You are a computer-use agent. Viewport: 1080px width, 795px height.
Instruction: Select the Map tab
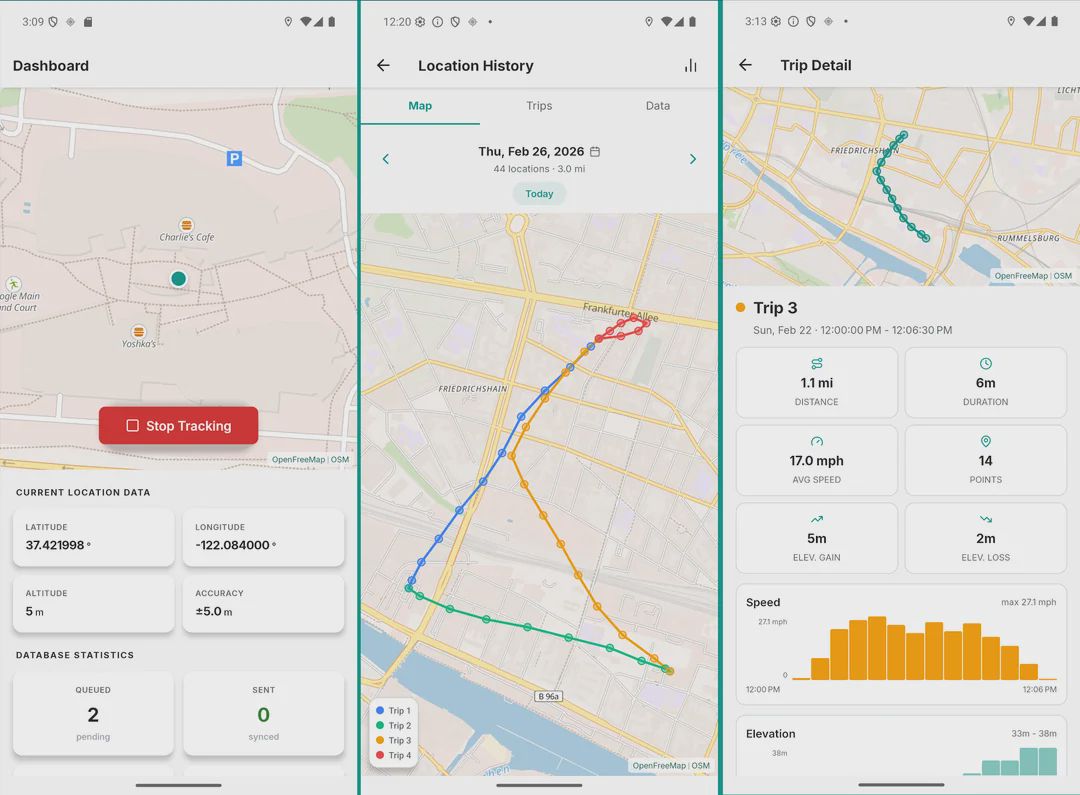click(x=420, y=106)
